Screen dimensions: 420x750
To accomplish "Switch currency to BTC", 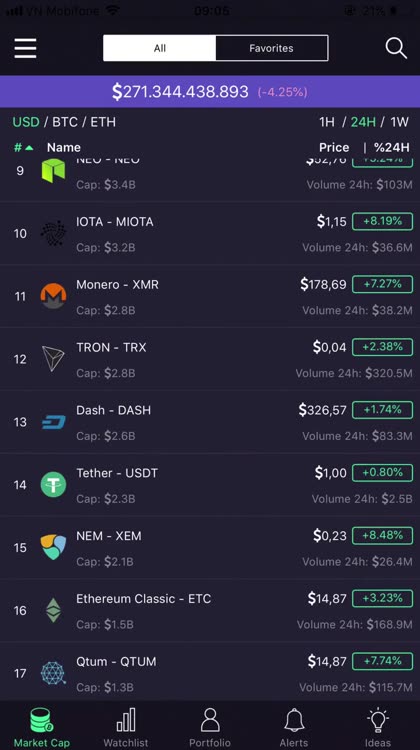I will [65, 122].
